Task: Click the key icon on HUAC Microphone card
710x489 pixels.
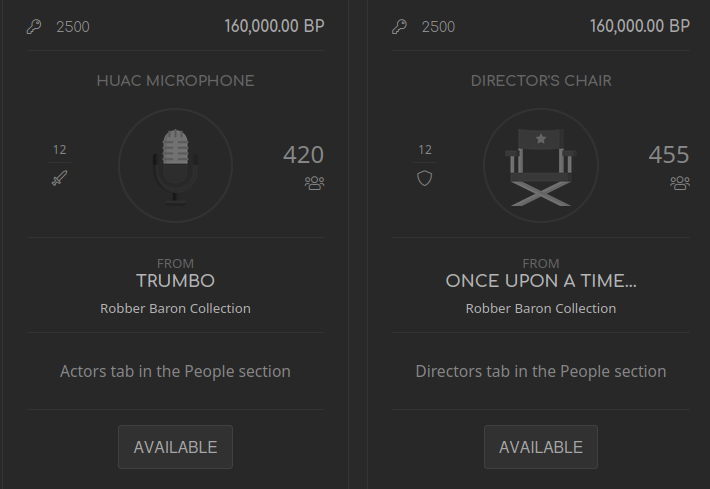Action: [x=34, y=27]
